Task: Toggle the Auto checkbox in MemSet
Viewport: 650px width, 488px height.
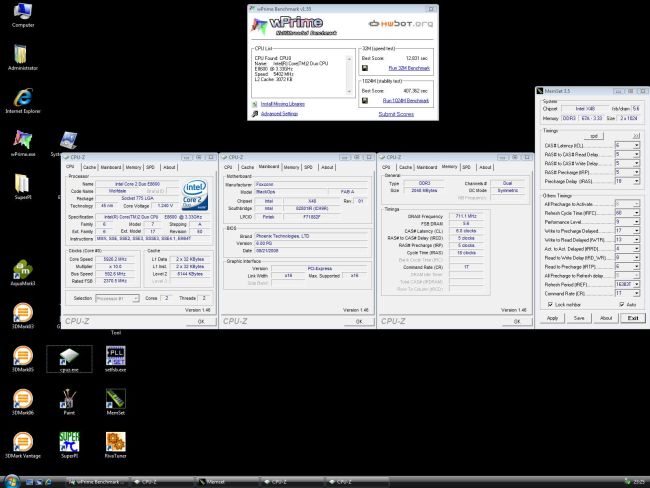Action: tap(622, 304)
